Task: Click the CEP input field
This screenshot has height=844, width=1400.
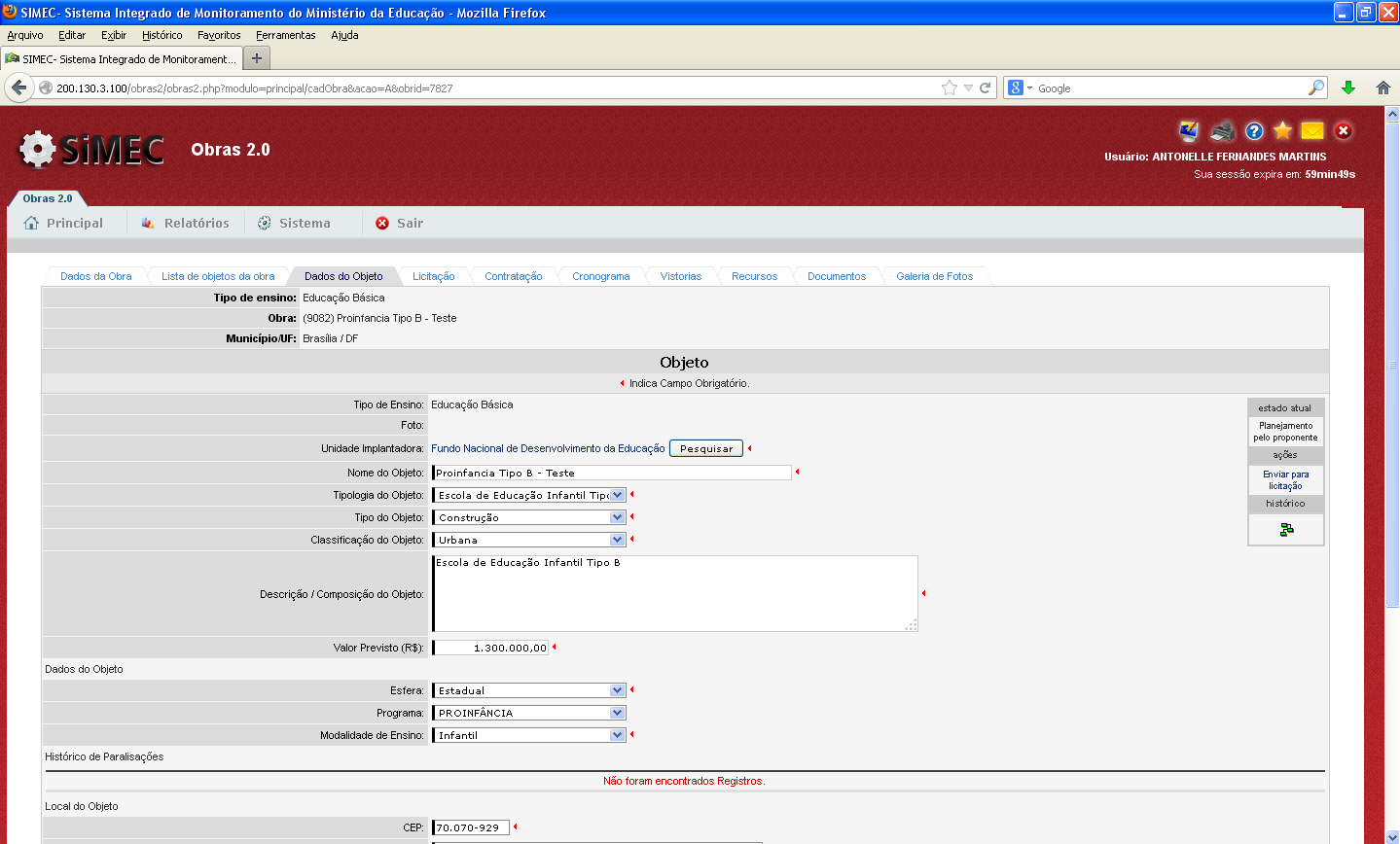Action: [471, 827]
